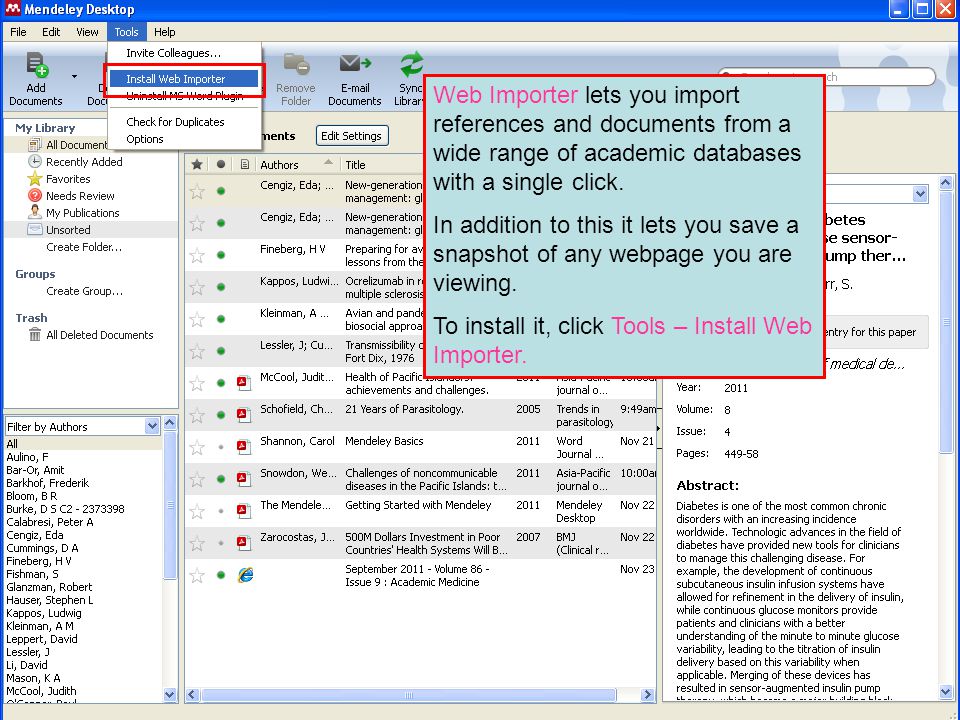960x720 pixels.
Task: Click the search input field
Action: click(x=827, y=77)
